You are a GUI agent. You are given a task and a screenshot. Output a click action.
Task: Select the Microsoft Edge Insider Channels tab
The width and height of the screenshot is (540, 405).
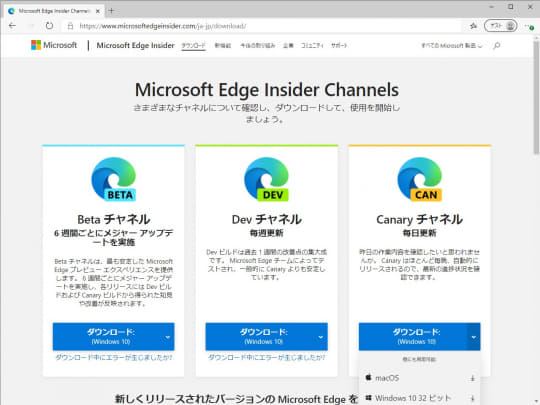tap(54, 11)
